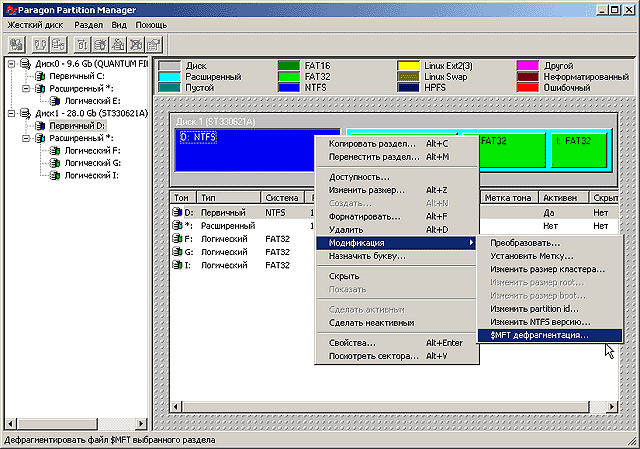640x449 pixels.
Task: Select Изменить размер кластера... in submenu
Action: (549, 269)
